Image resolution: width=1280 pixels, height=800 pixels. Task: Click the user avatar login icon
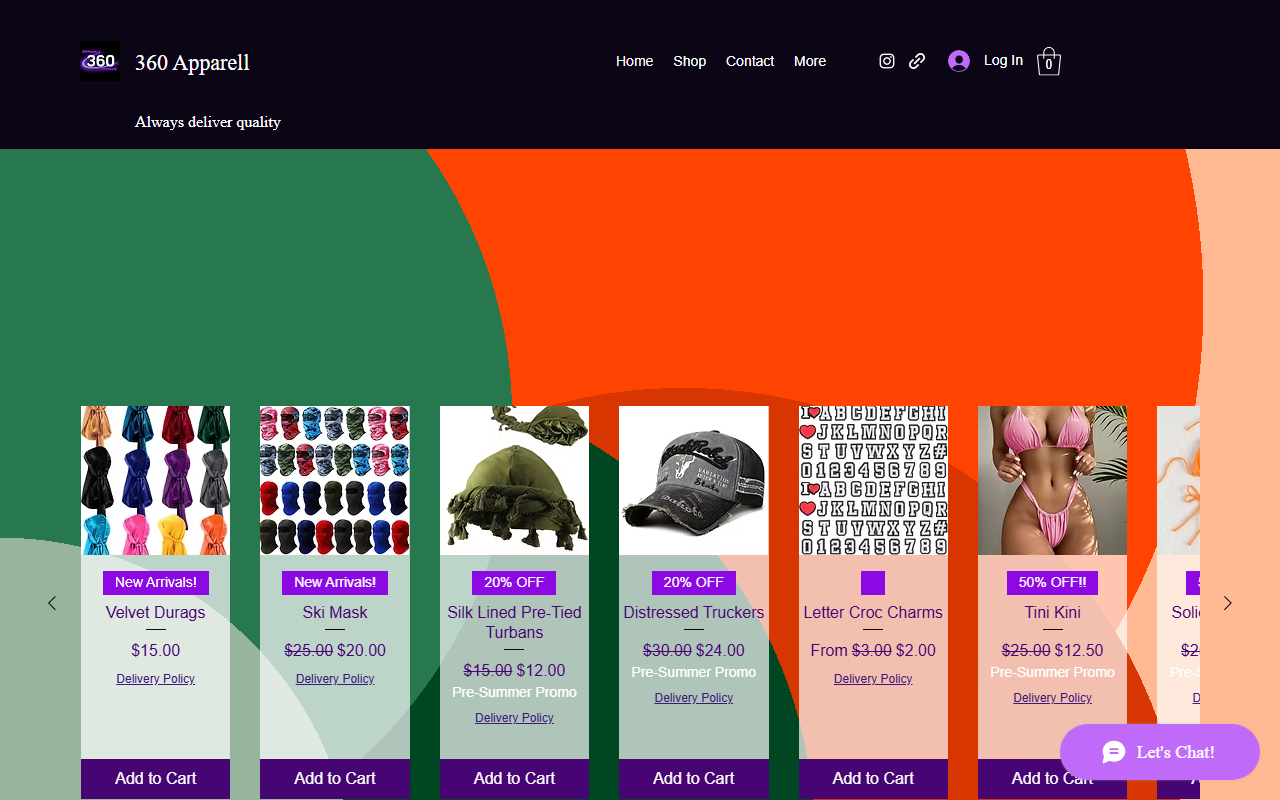click(x=959, y=61)
